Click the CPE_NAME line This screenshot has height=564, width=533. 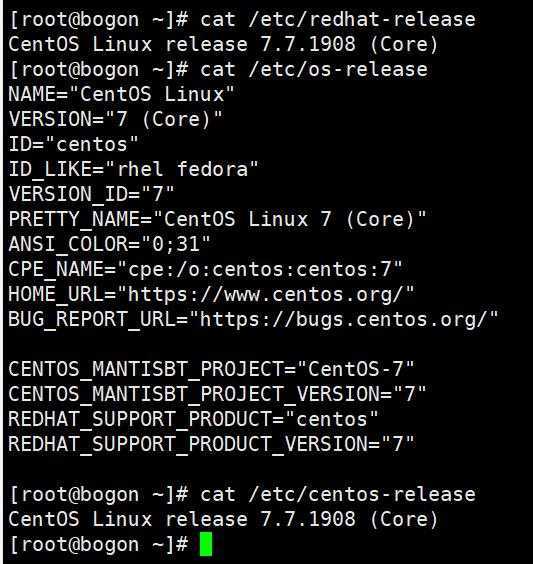click(205, 269)
